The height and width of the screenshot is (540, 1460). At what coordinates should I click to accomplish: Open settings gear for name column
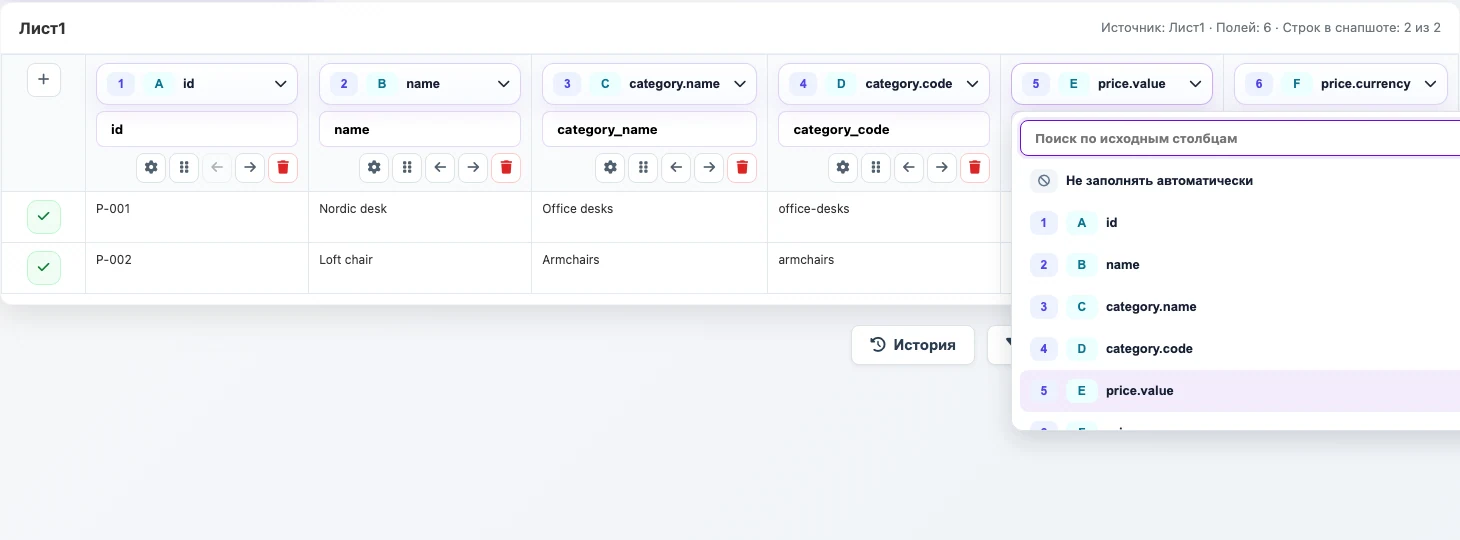pyautogui.click(x=374, y=167)
